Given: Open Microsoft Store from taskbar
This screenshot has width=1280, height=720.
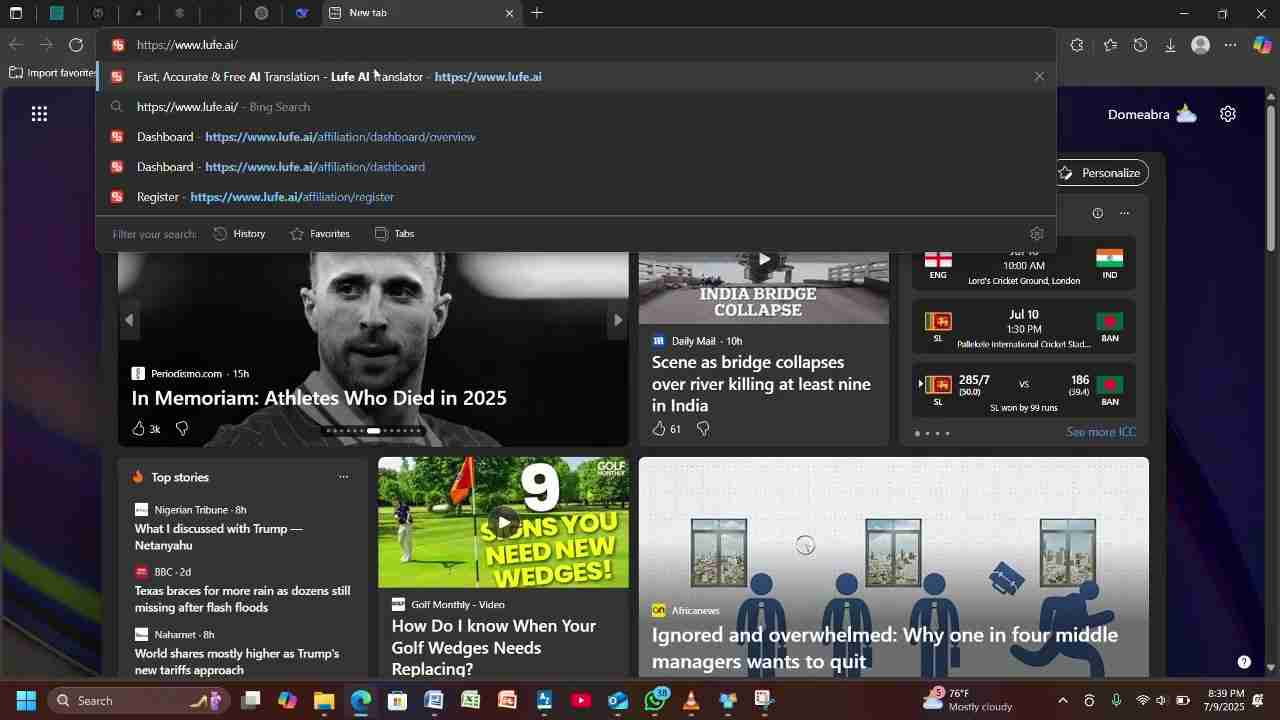Looking at the screenshot, I should (x=397, y=701).
